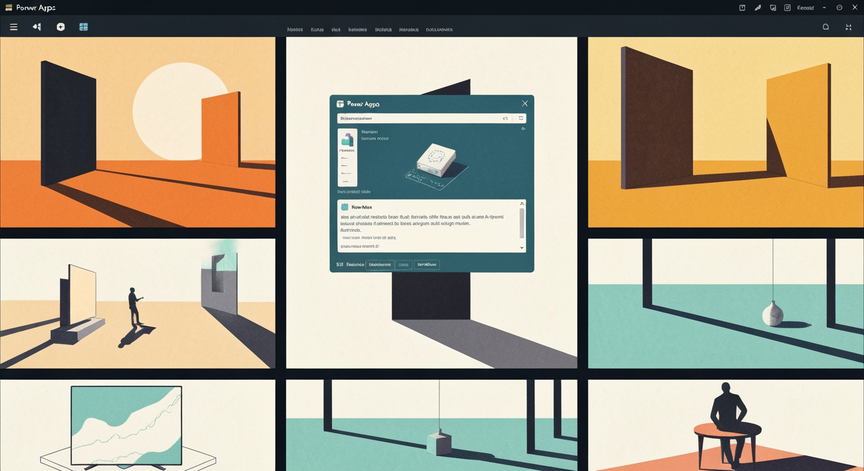Open the picture chat icon in the title bar
The height and width of the screenshot is (471, 864).
(773, 8)
